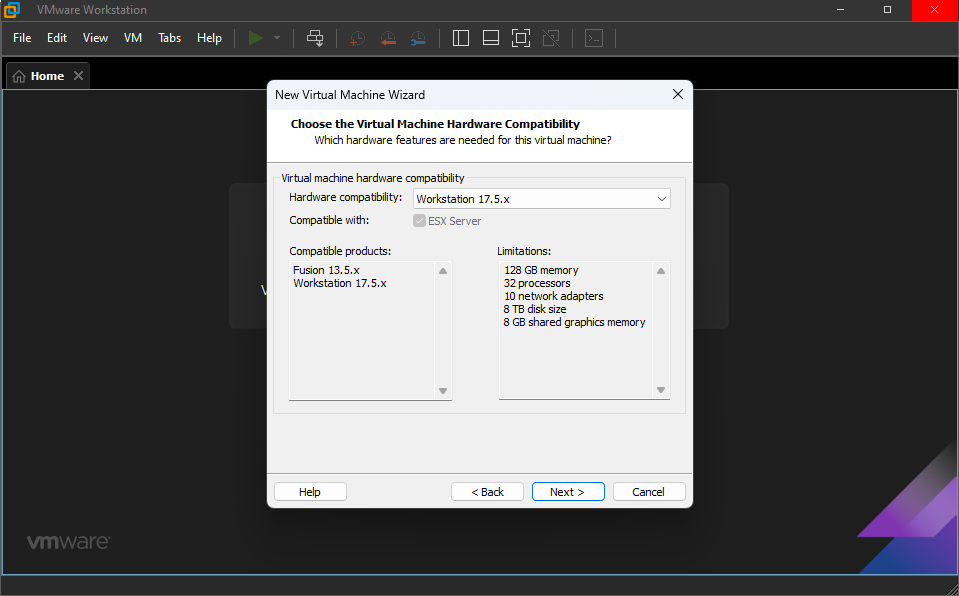Go back with the < Back button
This screenshot has height=596, width=959.
coord(487,492)
